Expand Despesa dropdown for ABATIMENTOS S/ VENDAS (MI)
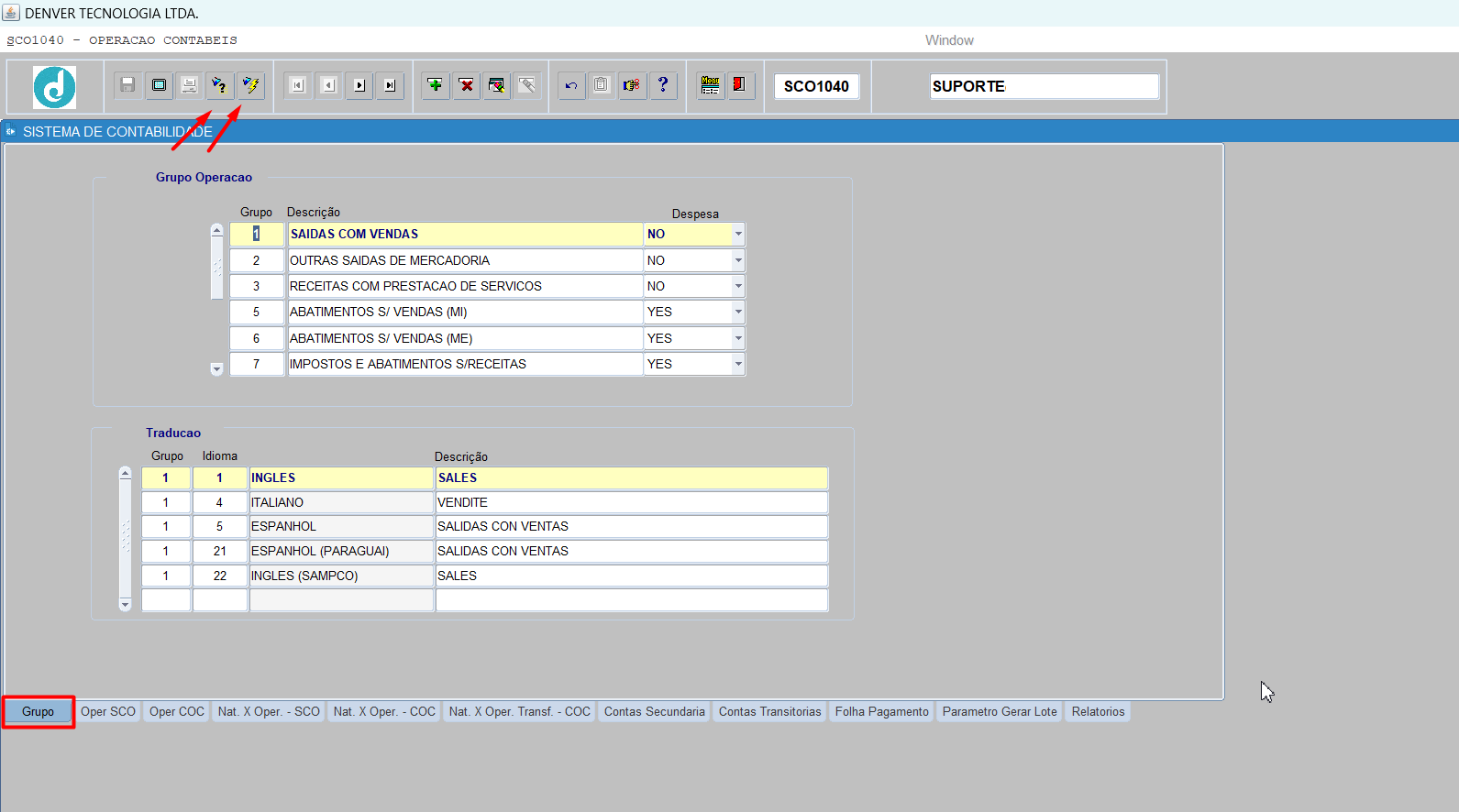The image size is (1459, 812). click(x=738, y=313)
